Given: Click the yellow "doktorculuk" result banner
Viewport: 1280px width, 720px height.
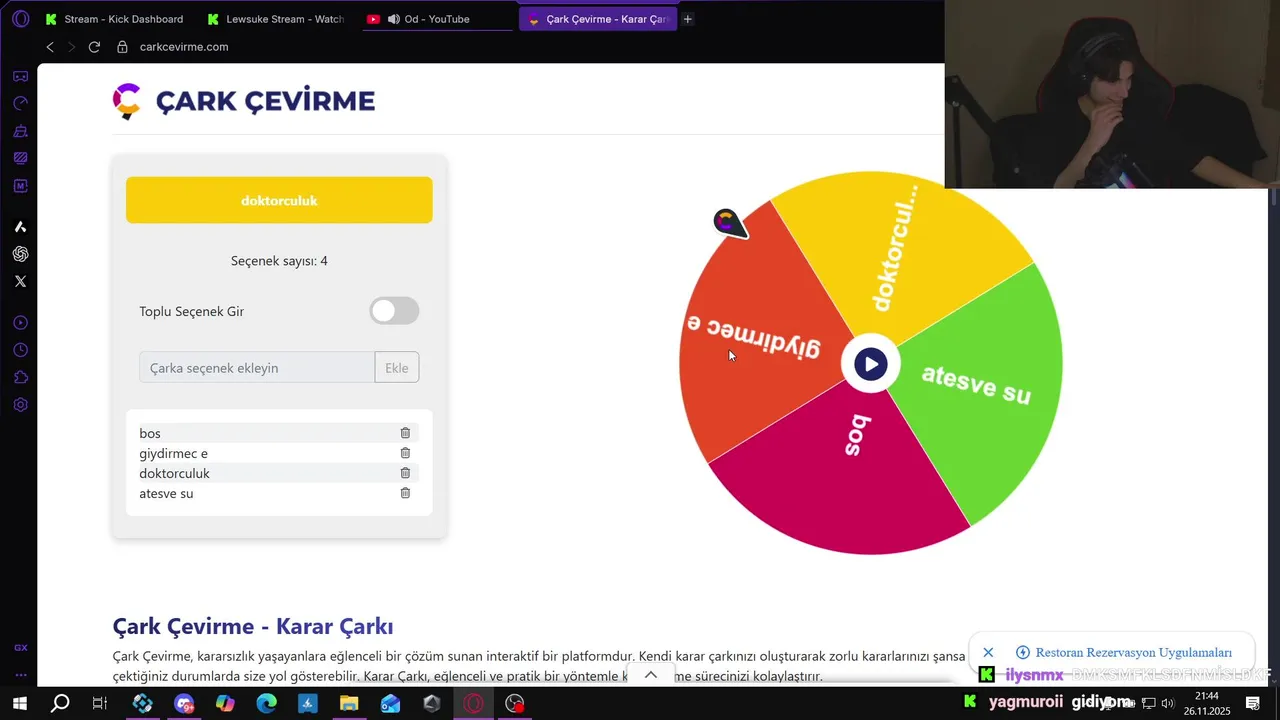Looking at the screenshot, I should pyautogui.click(x=279, y=200).
